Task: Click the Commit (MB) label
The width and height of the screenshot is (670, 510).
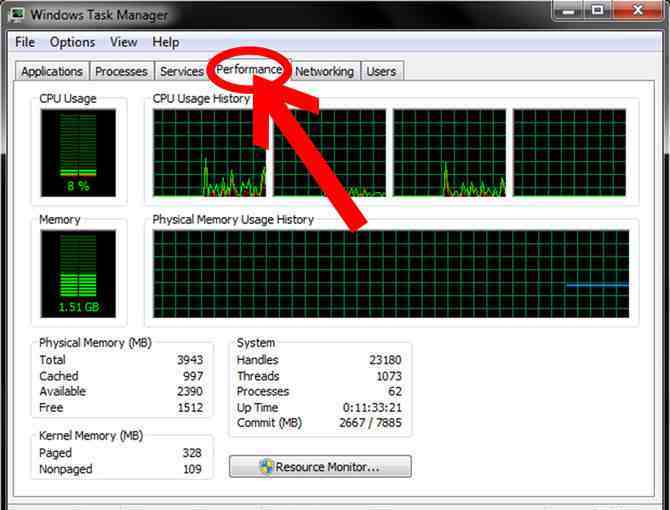Action: pyautogui.click(x=269, y=423)
